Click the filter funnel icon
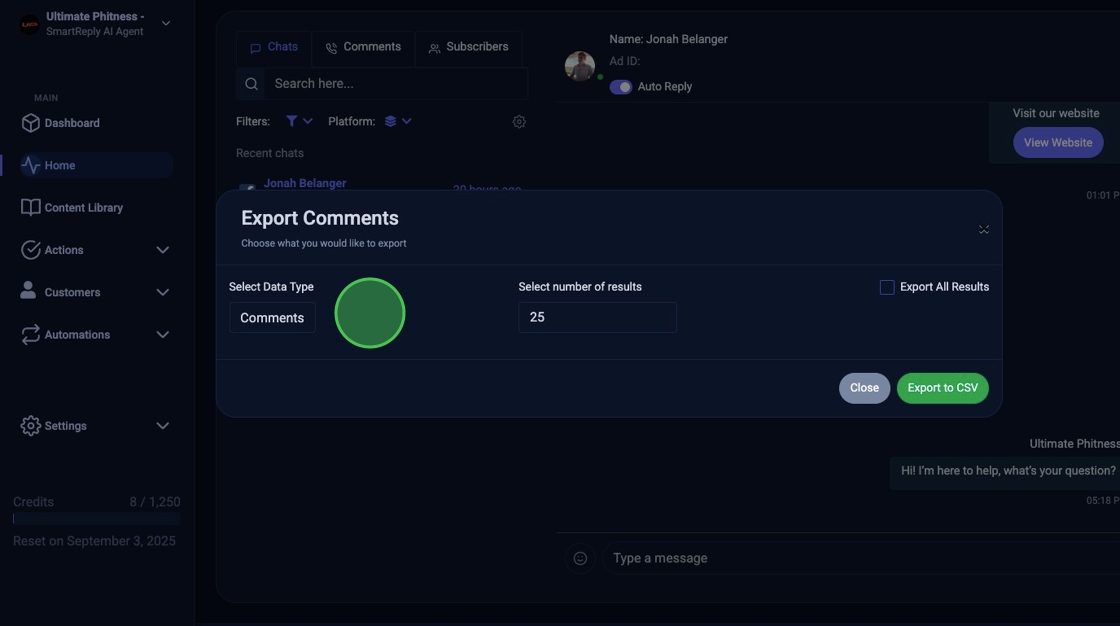The image size is (1120, 626). (x=291, y=121)
